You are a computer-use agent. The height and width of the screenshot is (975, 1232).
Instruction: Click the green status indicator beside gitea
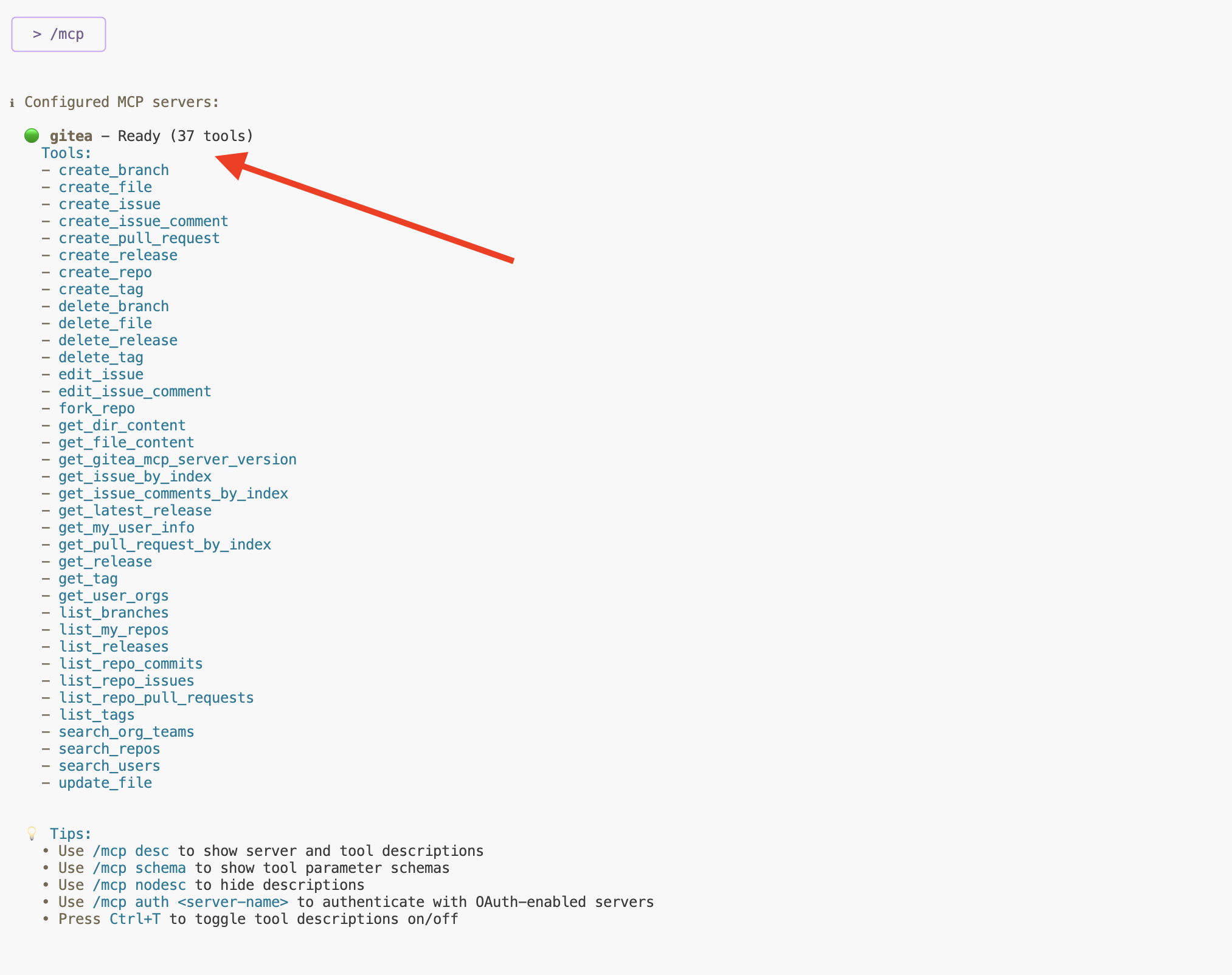[x=32, y=136]
